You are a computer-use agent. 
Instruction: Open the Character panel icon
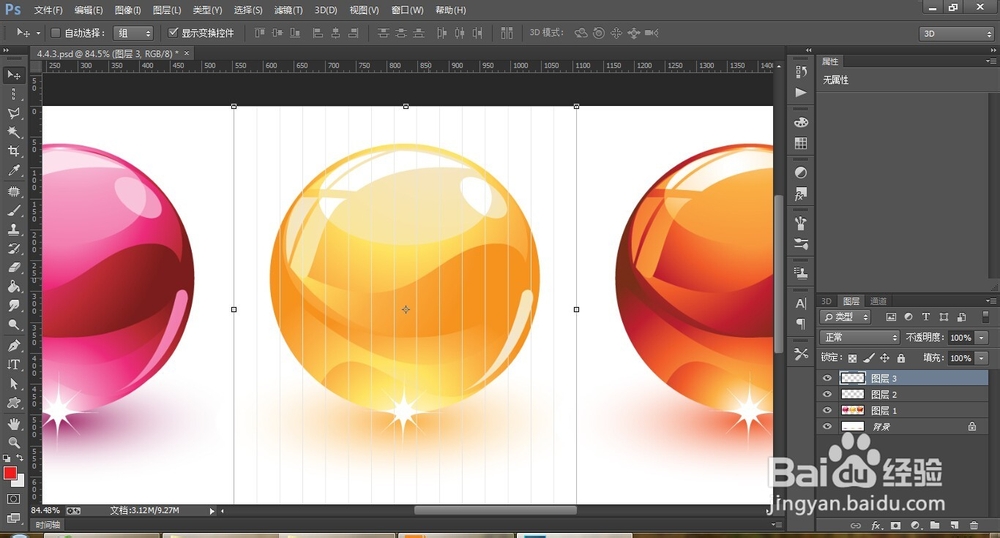coord(801,303)
